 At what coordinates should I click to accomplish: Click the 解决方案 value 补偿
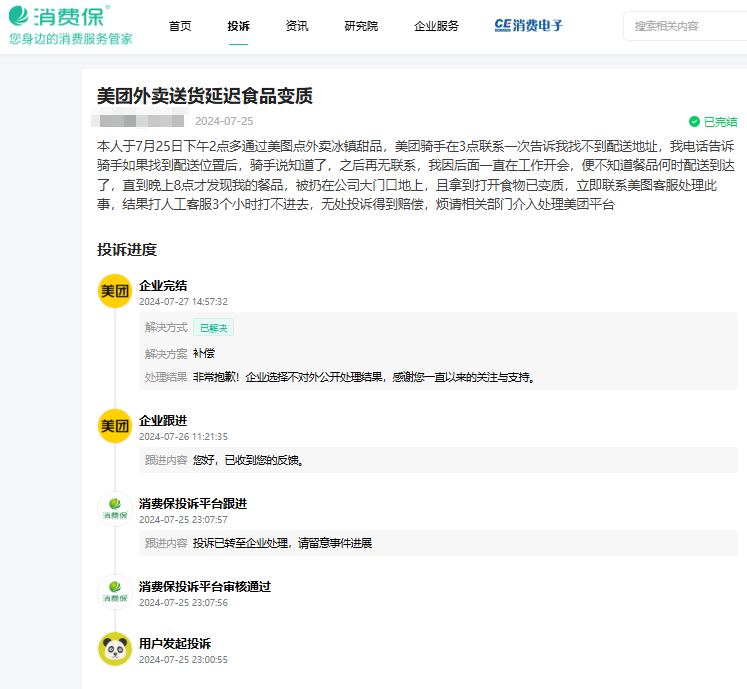pyautogui.click(x=204, y=354)
